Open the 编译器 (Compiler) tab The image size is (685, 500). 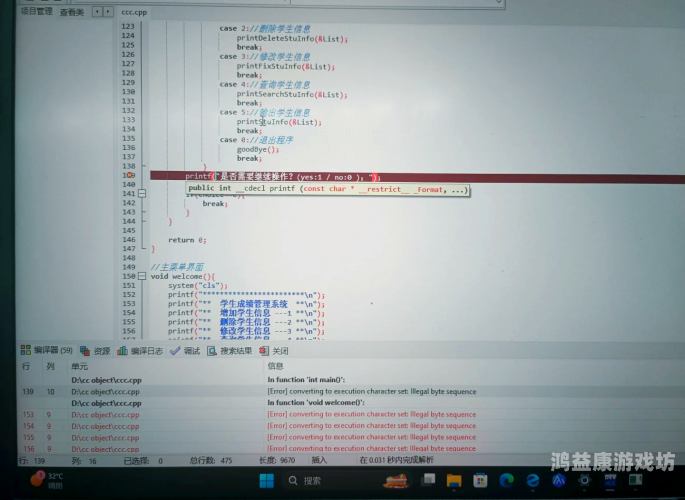point(46,351)
